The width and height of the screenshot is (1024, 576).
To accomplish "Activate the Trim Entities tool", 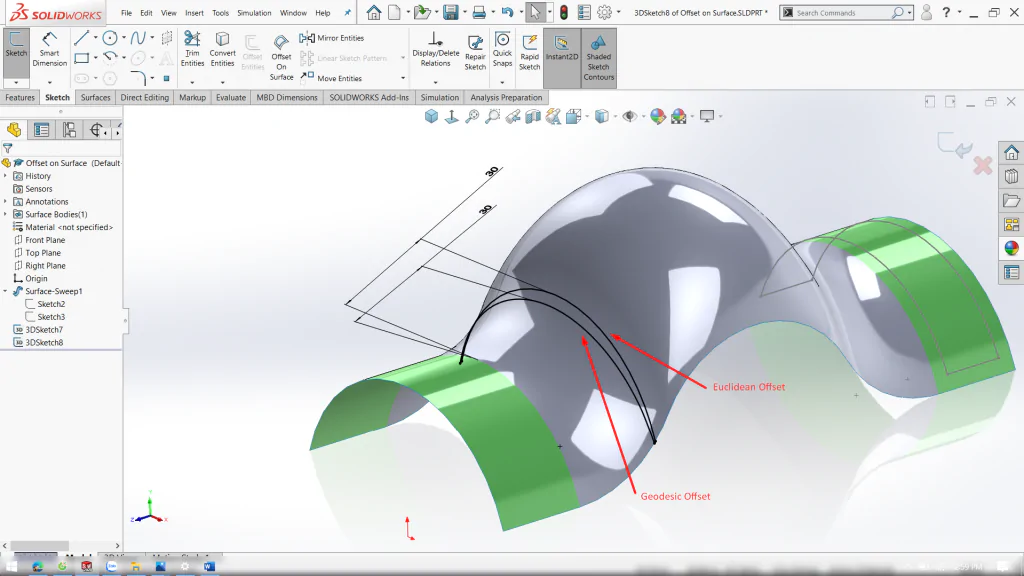I will pyautogui.click(x=192, y=49).
